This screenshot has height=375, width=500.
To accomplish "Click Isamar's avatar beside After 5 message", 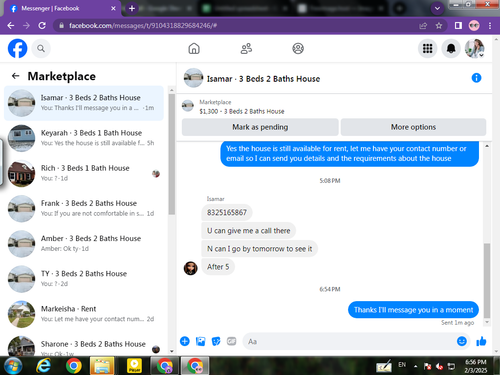I will tap(191, 268).
